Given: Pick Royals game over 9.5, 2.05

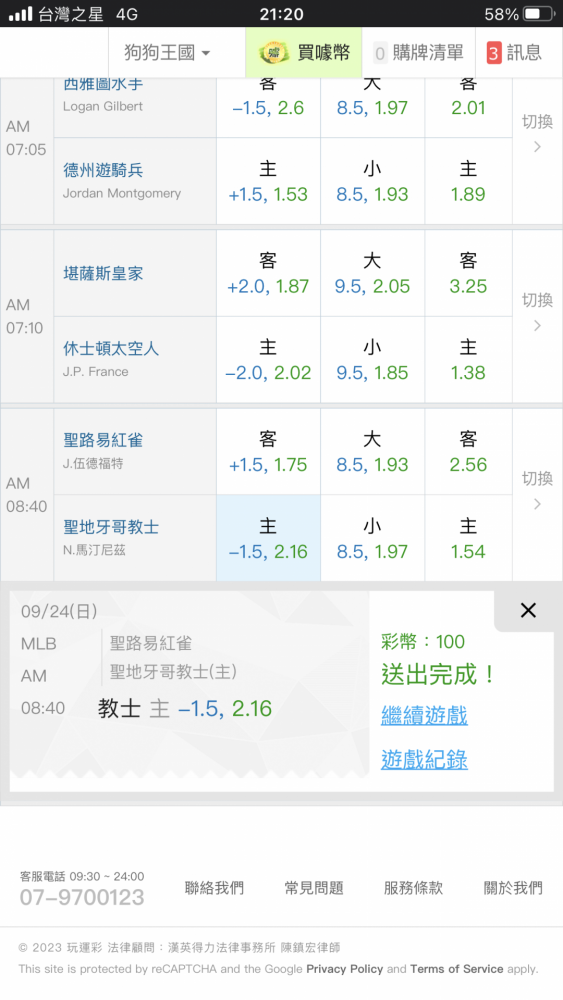Looking at the screenshot, I should coord(372,273).
